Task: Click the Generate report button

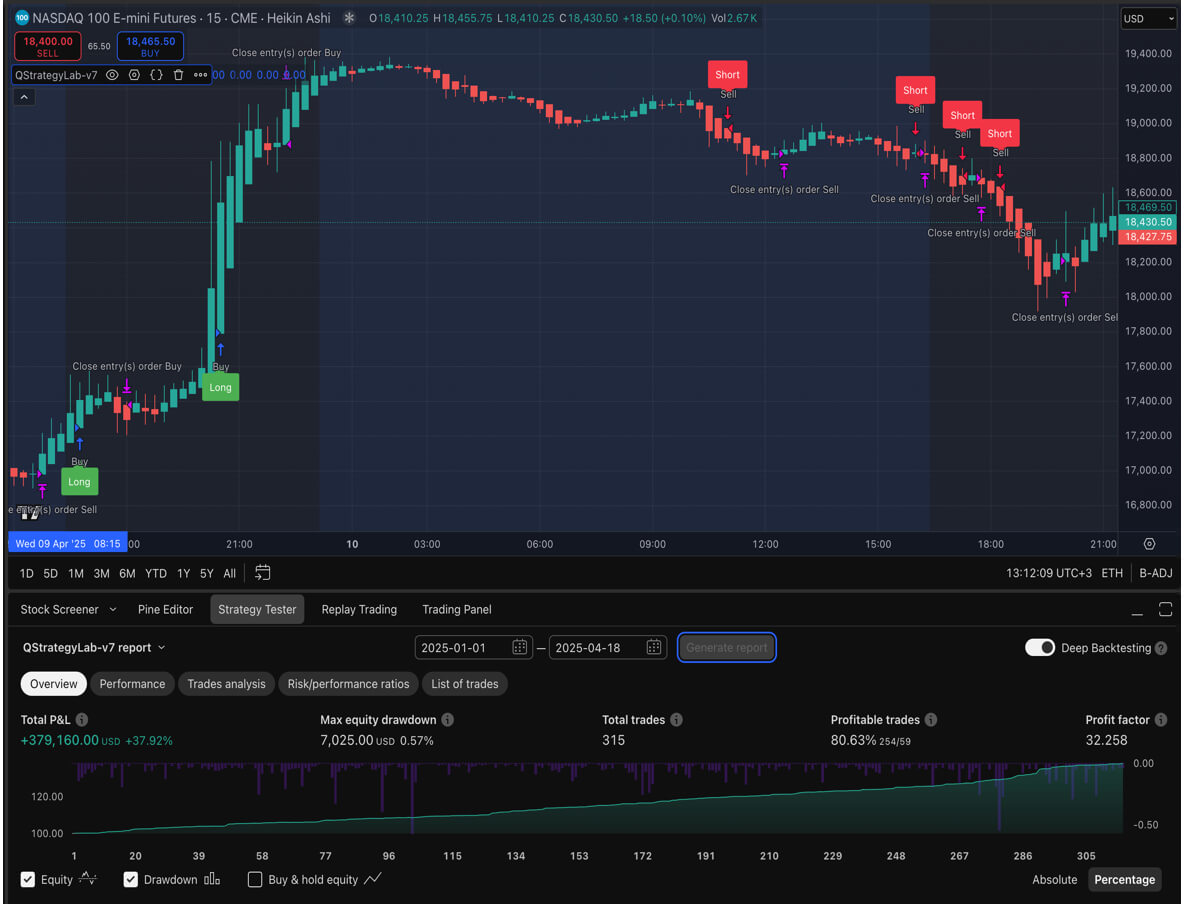Action: pyautogui.click(x=726, y=647)
